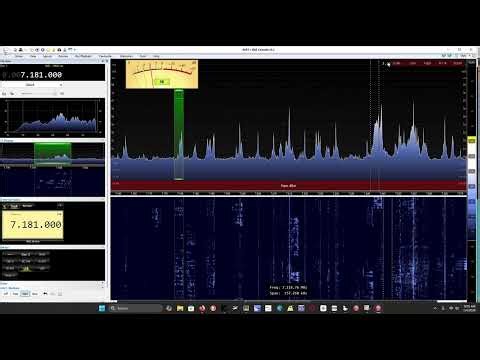Open File Explorer from the taskbar

180,308
